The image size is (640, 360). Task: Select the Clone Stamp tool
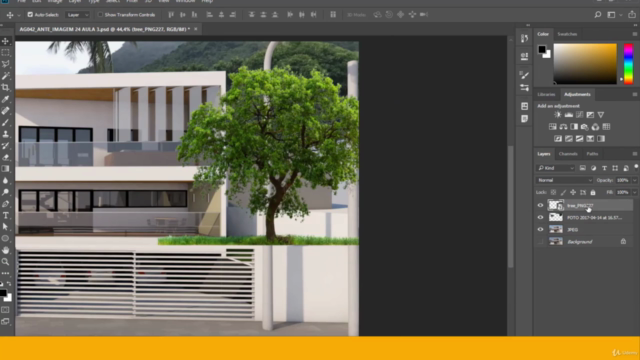click(5, 134)
